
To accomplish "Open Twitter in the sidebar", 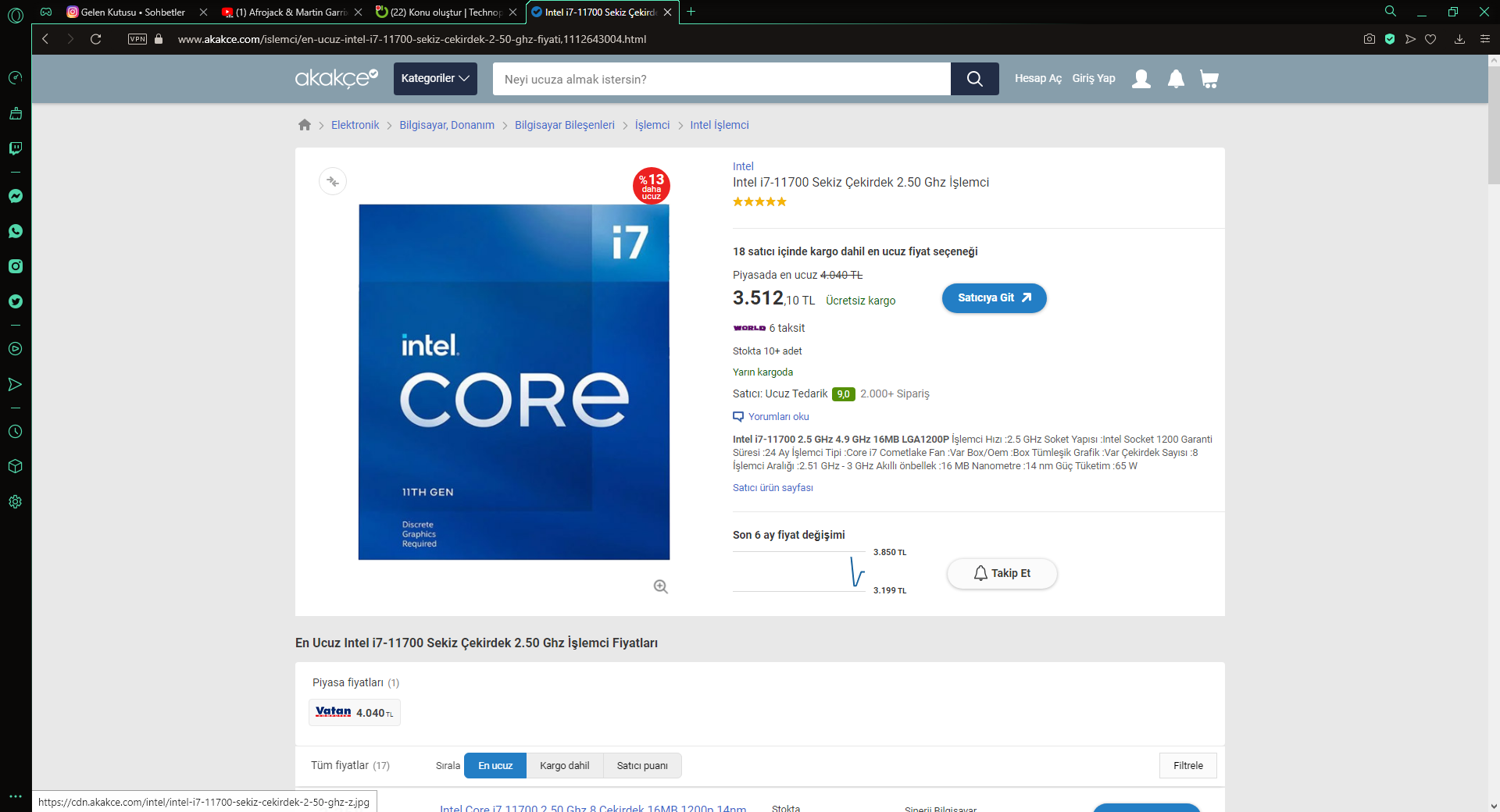I will click(16, 301).
